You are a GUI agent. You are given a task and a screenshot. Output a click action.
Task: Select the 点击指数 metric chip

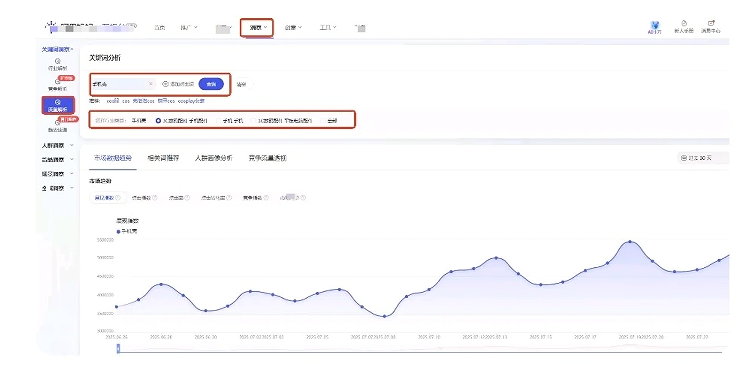coord(144,197)
